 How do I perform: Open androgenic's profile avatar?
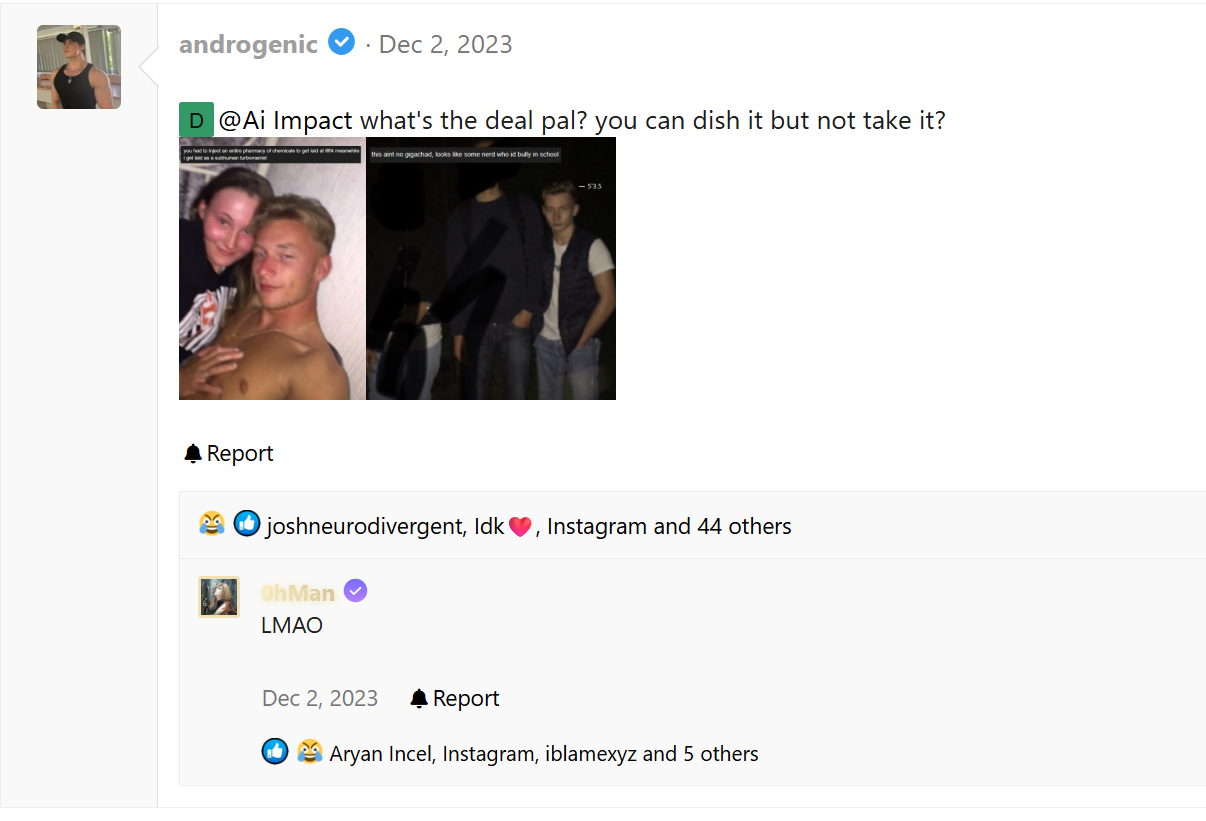coord(79,67)
